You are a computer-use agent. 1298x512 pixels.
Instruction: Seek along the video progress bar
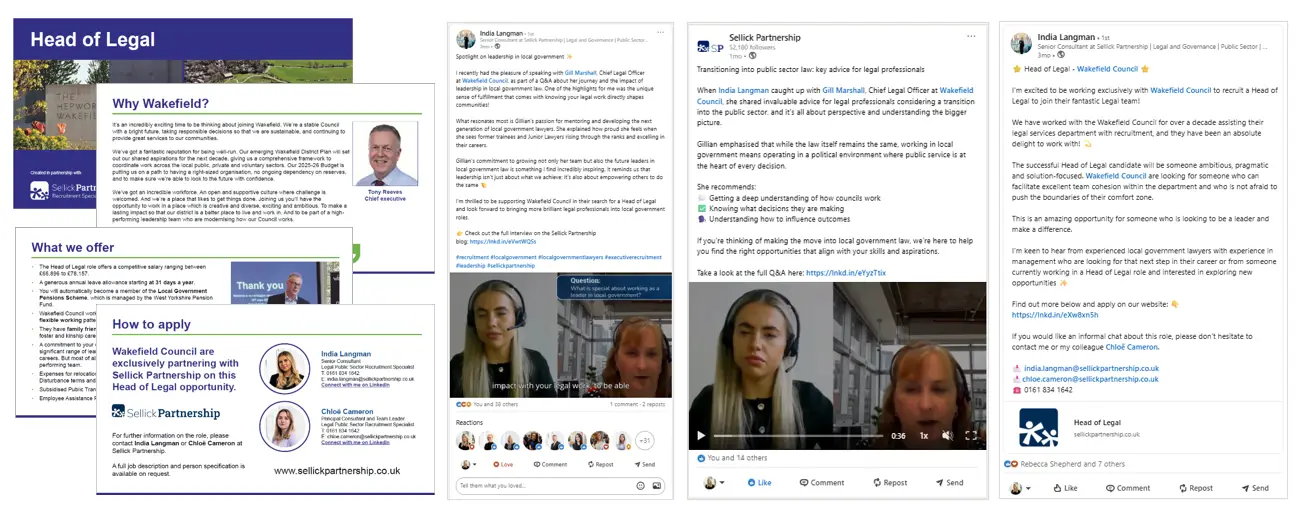(x=797, y=436)
